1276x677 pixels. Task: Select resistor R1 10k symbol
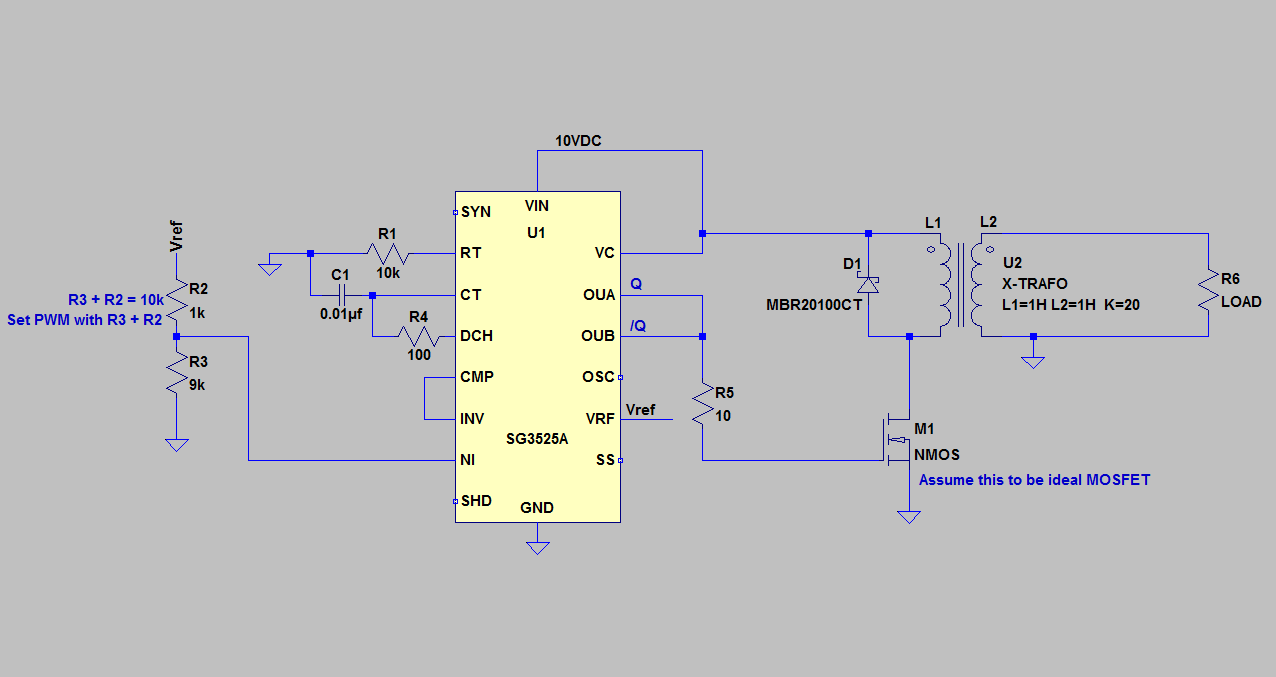[387, 253]
